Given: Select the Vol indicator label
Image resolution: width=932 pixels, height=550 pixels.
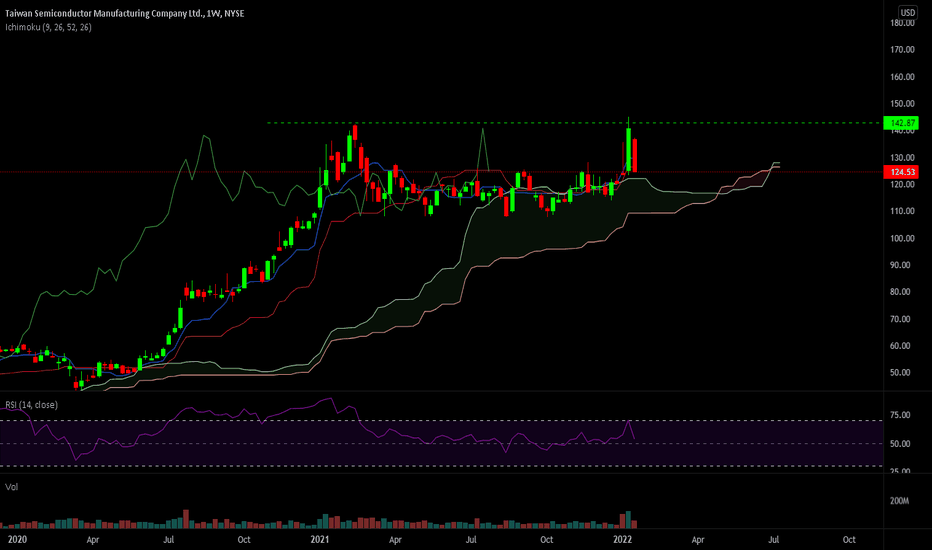Looking at the screenshot, I should [12, 487].
